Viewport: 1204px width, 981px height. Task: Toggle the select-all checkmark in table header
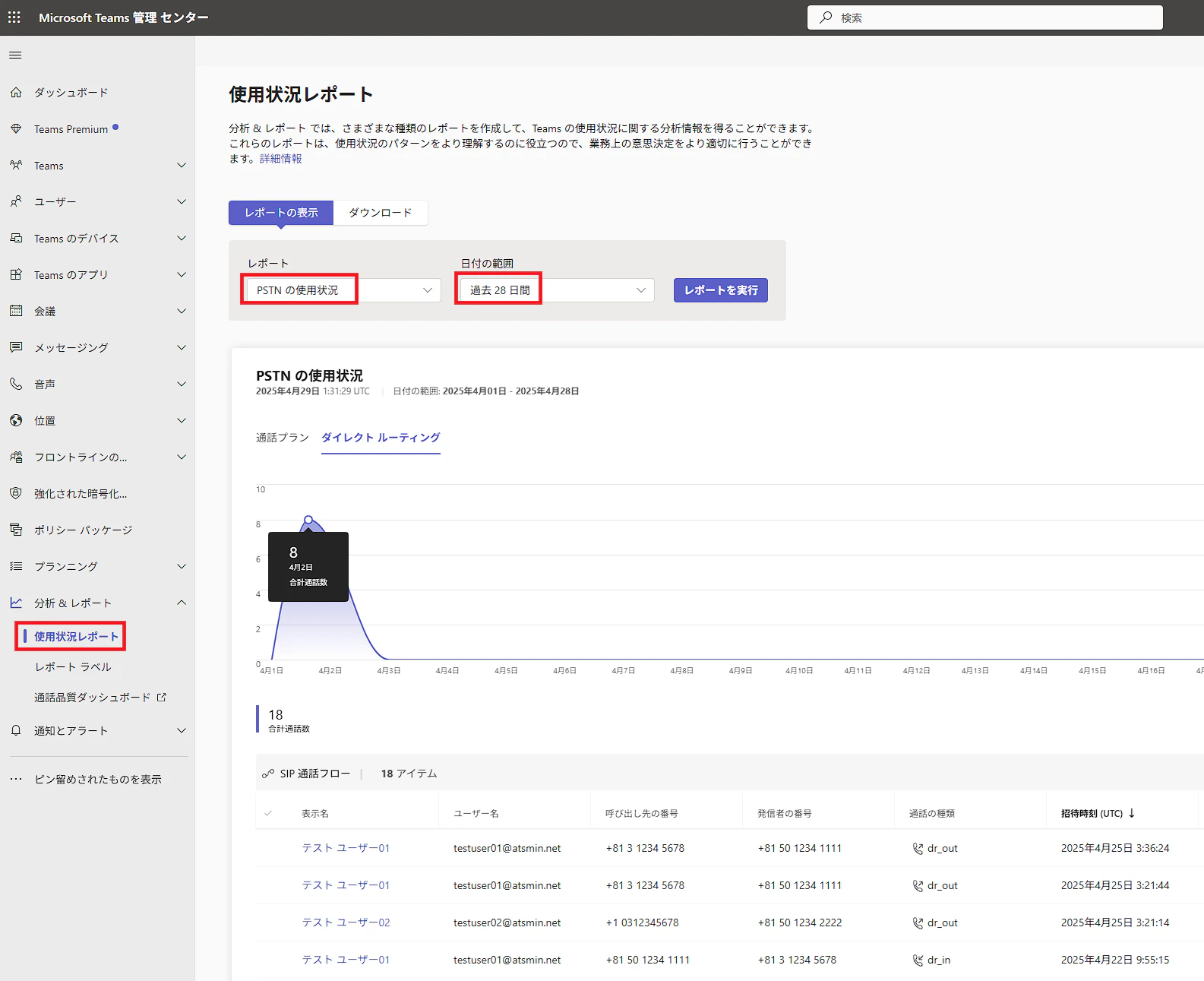point(268,813)
